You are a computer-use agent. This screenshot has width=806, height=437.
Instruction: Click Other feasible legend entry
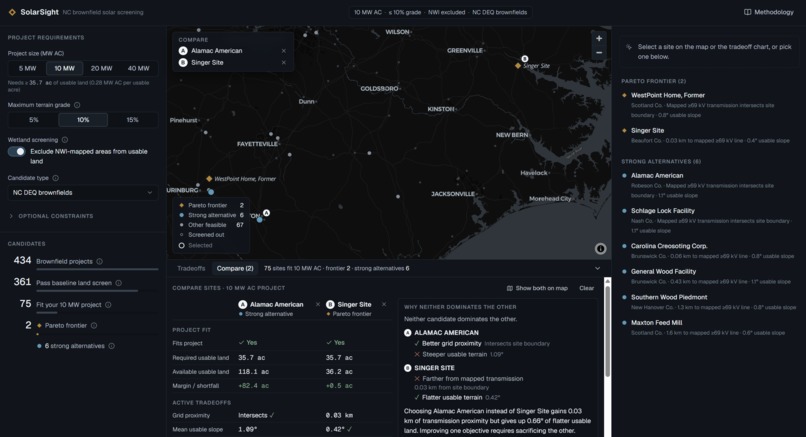(x=211, y=225)
